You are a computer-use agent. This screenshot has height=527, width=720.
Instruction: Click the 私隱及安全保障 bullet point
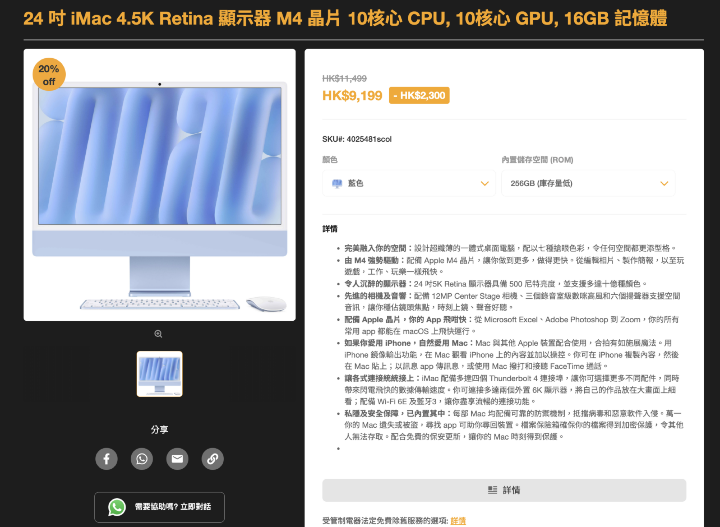coord(514,425)
